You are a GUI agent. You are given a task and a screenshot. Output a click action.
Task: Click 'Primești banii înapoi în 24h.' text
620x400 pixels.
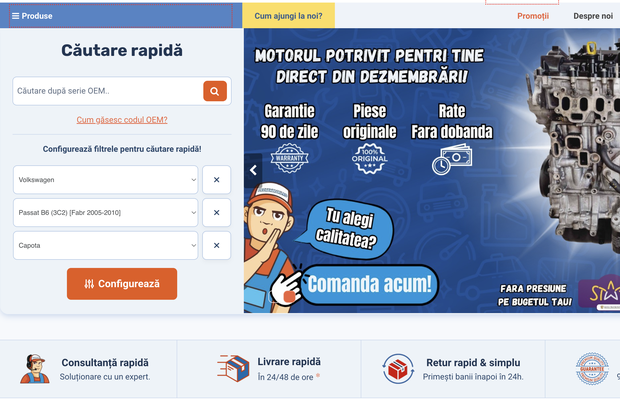point(473,377)
